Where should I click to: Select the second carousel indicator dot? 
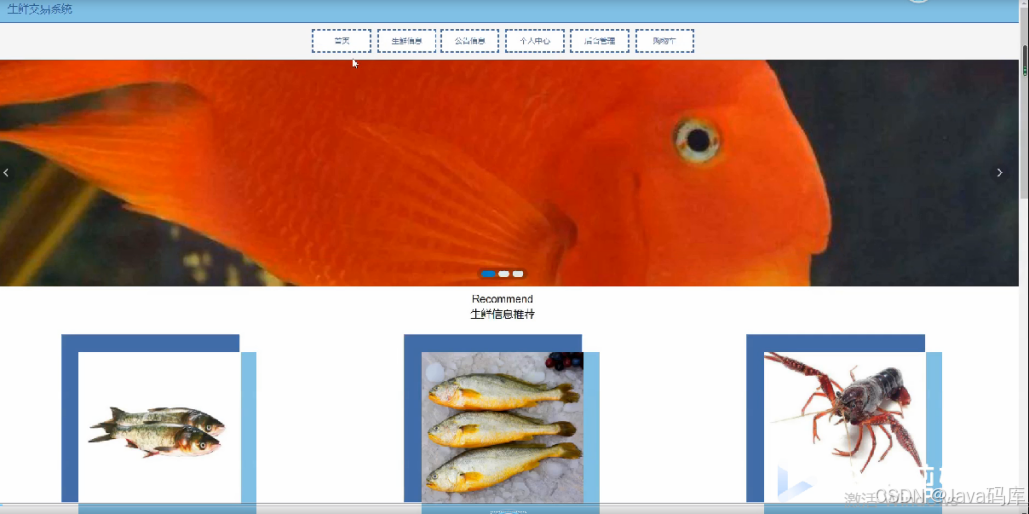(x=503, y=274)
